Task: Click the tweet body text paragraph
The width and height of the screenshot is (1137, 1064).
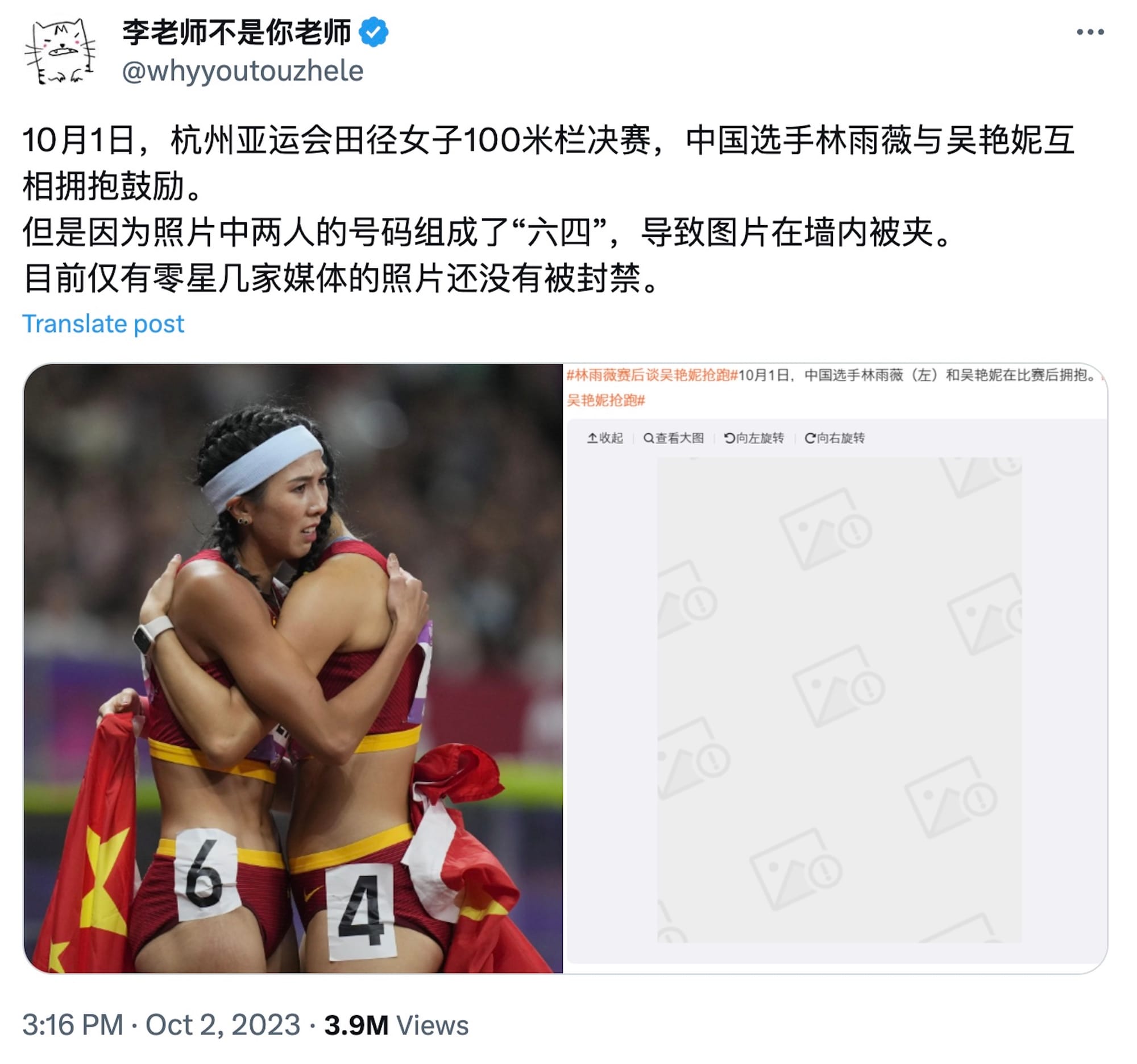Action: [x=548, y=209]
